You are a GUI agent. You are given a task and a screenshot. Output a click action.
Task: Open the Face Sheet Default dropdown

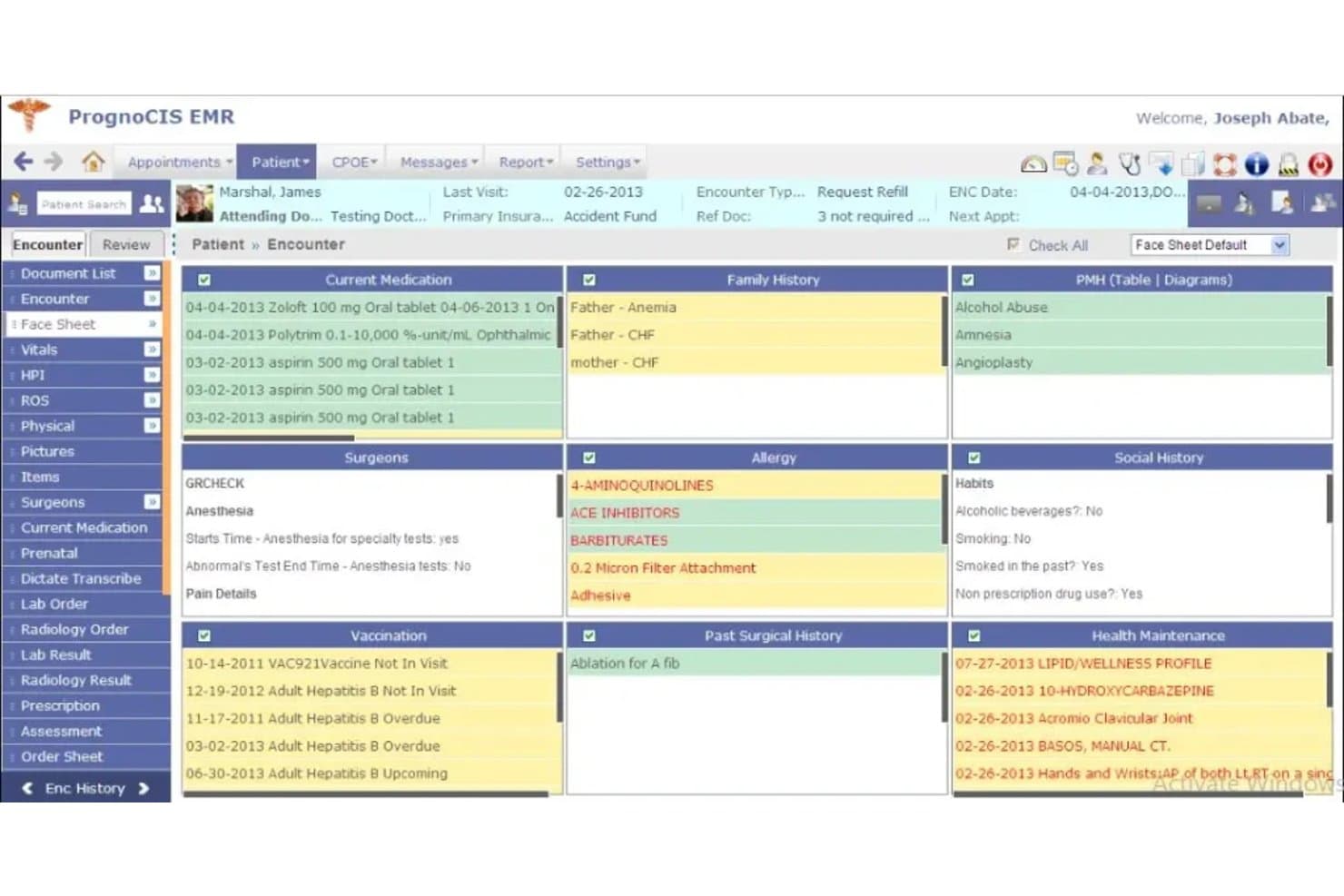coord(1210,245)
